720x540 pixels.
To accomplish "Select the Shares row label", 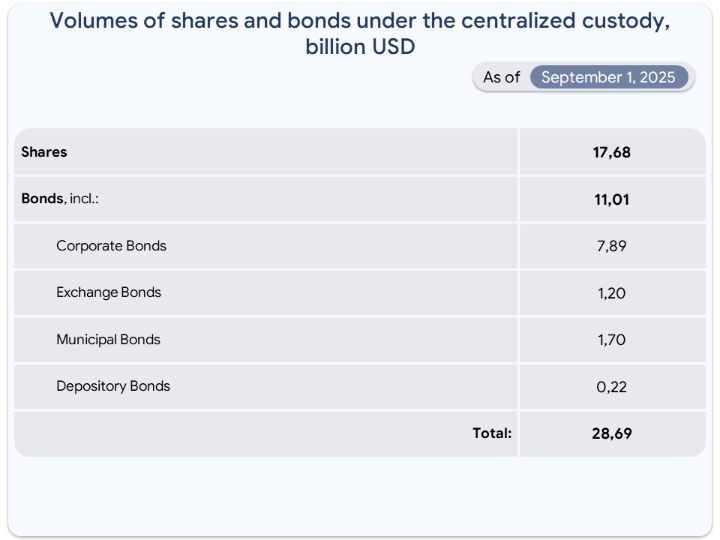I will point(44,152).
